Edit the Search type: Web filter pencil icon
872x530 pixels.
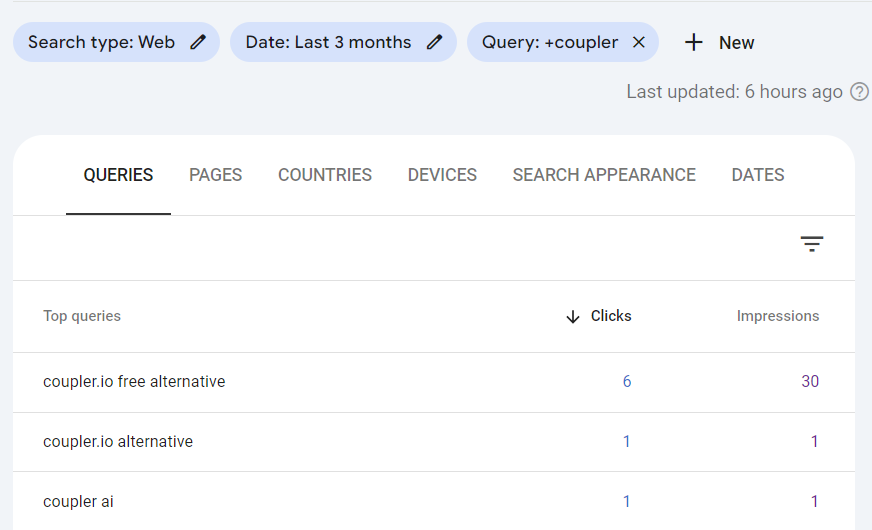198,42
